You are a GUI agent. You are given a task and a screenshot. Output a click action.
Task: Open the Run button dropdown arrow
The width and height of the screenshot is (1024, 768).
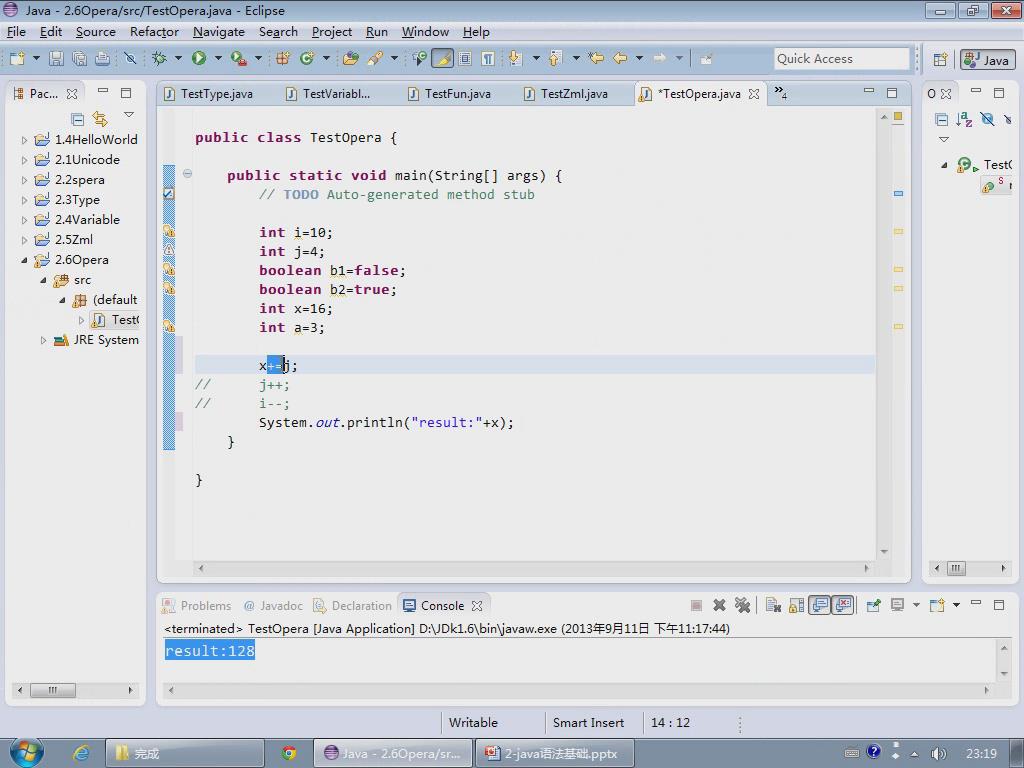[x=218, y=59]
